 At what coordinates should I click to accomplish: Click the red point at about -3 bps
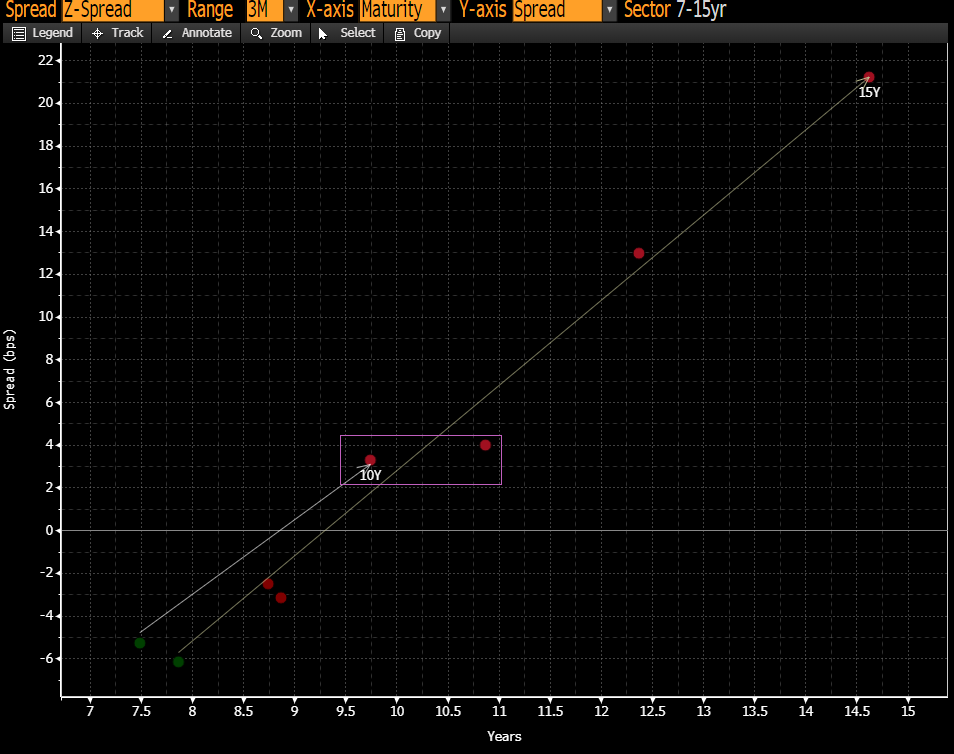[x=280, y=598]
